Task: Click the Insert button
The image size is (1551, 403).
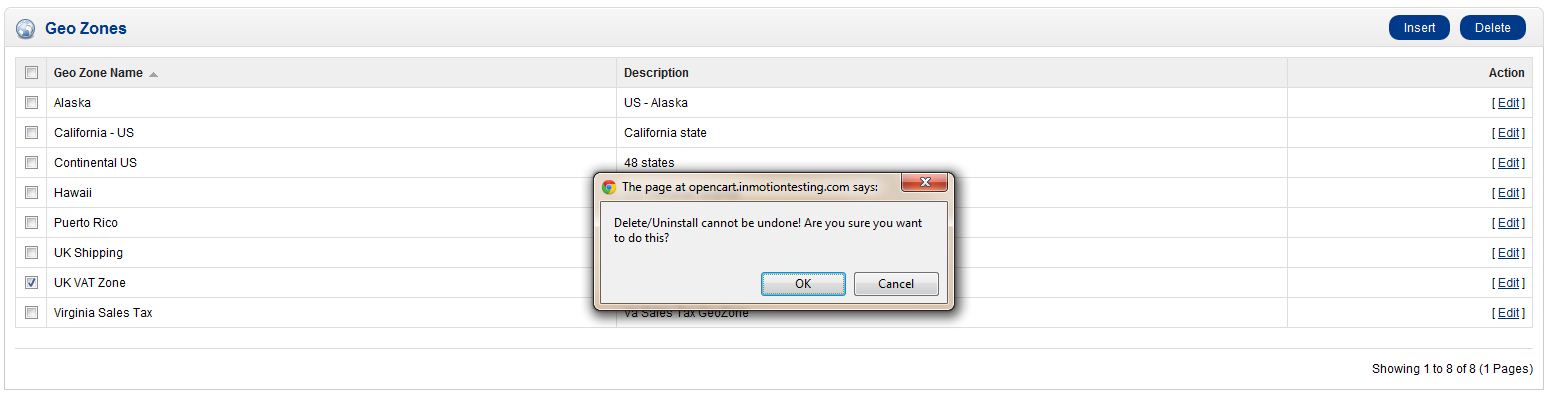Action: [x=1419, y=28]
